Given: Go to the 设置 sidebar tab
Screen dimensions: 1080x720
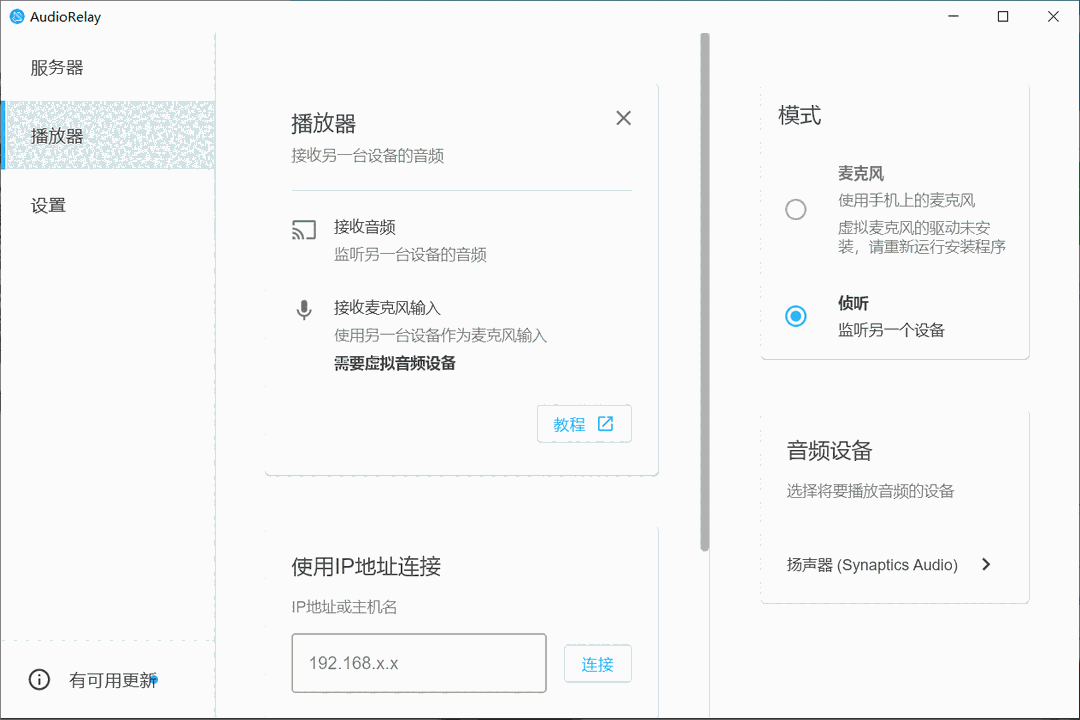Looking at the screenshot, I should point(48,205).
